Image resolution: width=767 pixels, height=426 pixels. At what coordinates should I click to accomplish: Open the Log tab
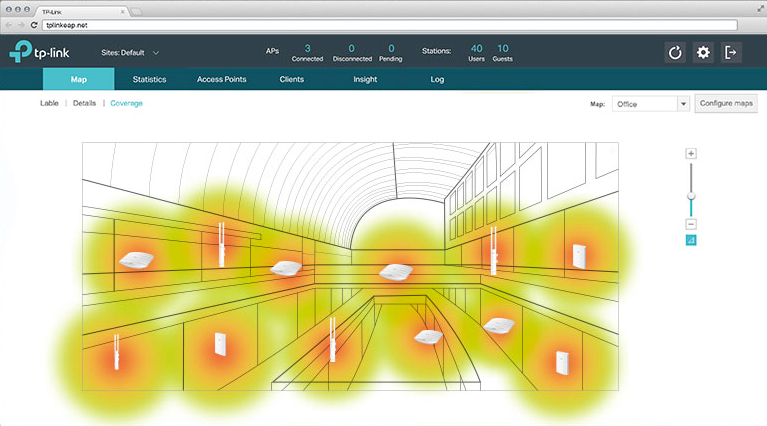437,79
